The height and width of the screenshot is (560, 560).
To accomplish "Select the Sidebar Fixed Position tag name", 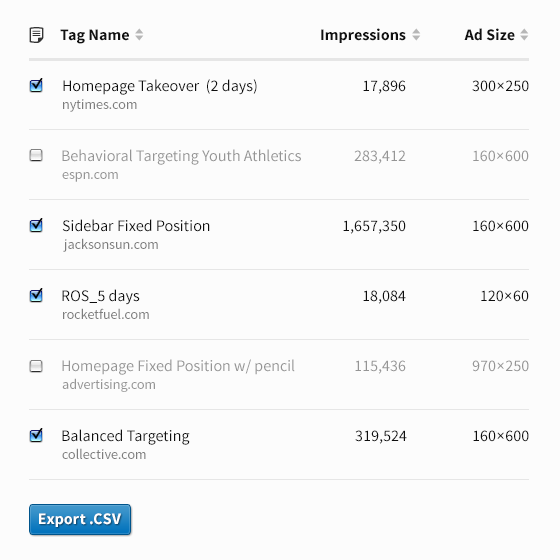I will coord(136,226).
